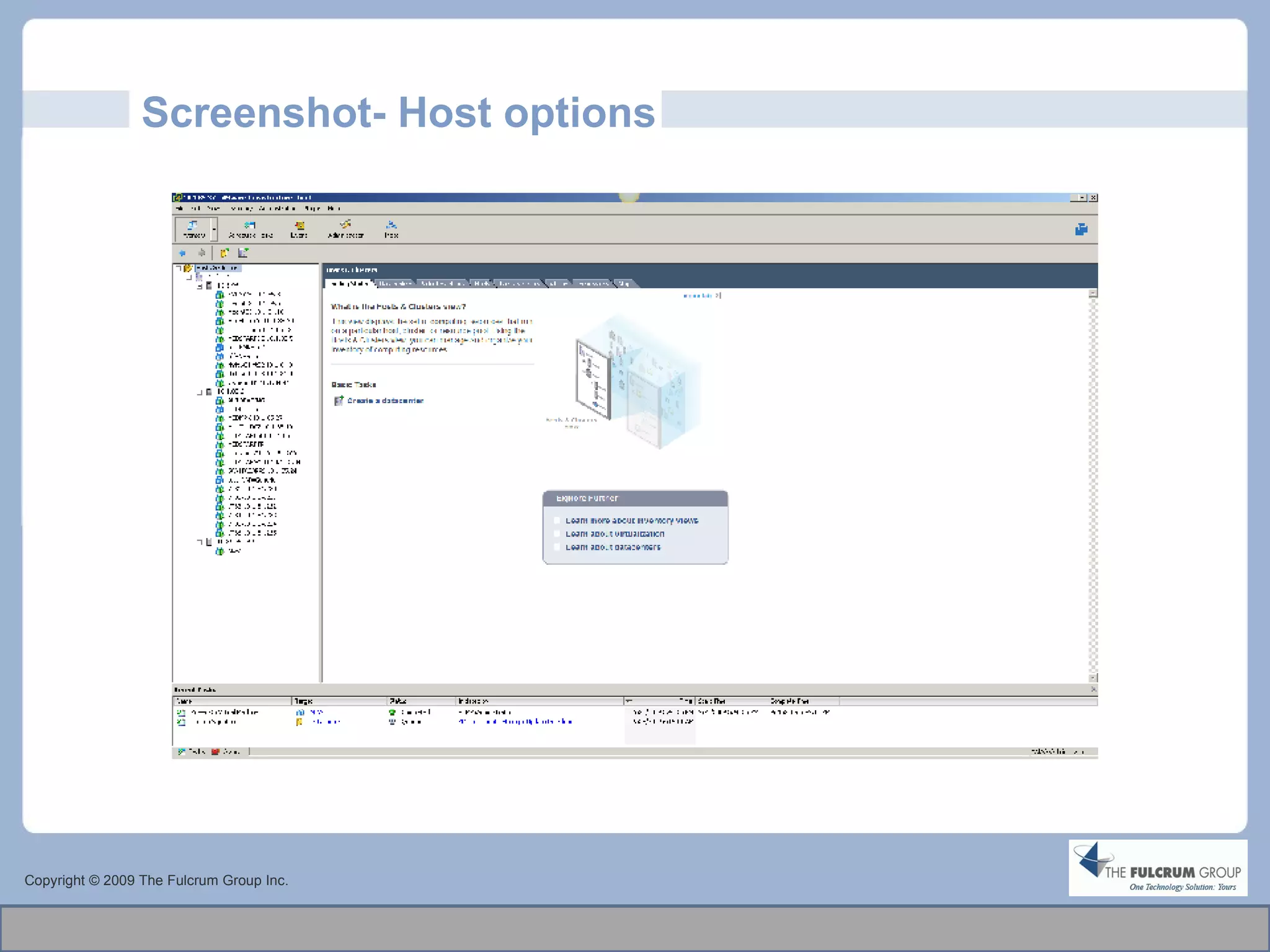
Task: Click the close tab link
Action: pyautogui.click(x=698, y=296)
